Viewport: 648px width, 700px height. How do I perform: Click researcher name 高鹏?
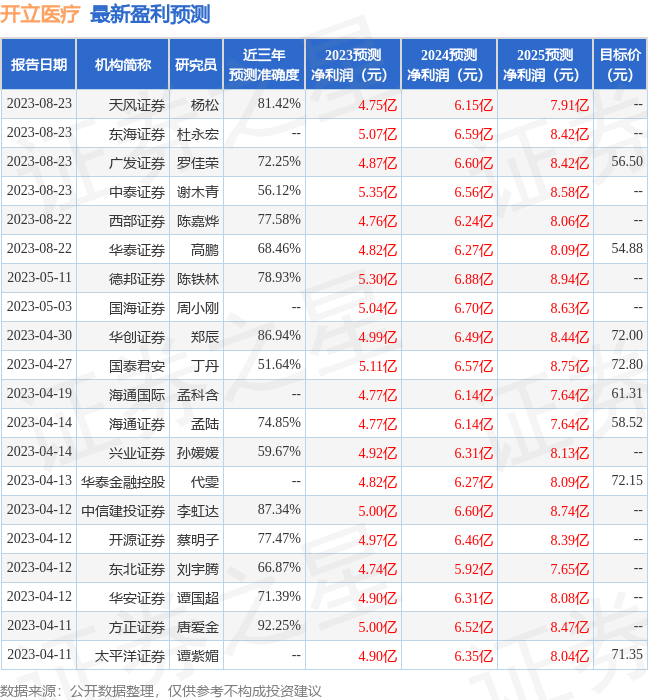point(205,250)
